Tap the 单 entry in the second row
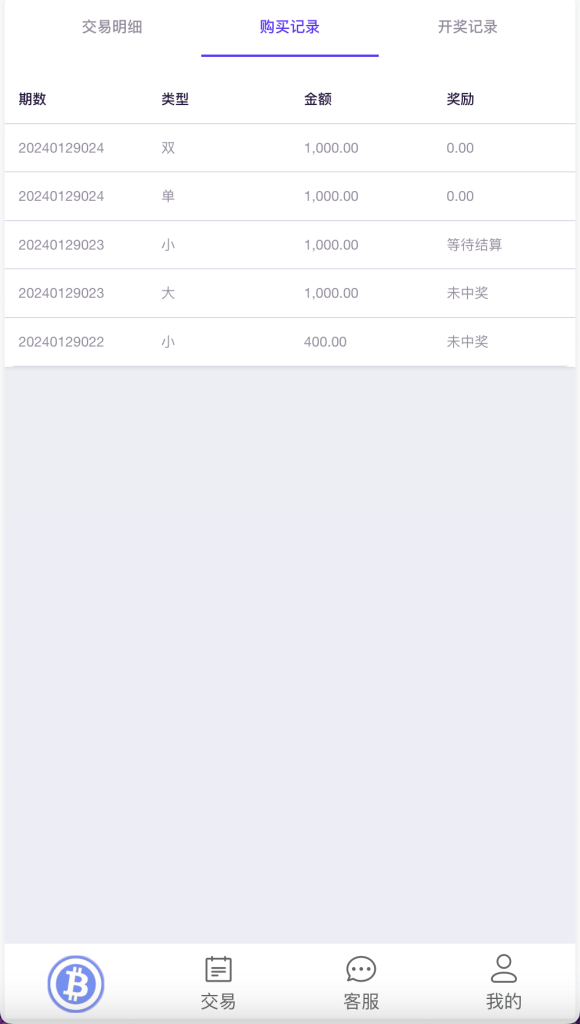The width and height of the screenshot is (580, 1024). point(169,196)
